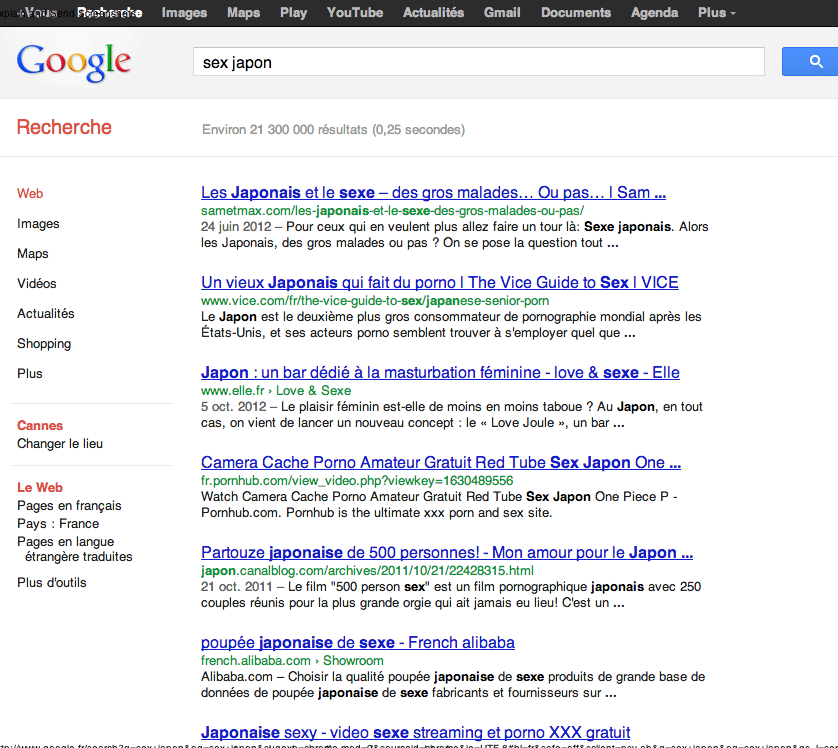838x748 pixels.
Task: Open the French alibaba result title
Action: click(x=358, y=642)
